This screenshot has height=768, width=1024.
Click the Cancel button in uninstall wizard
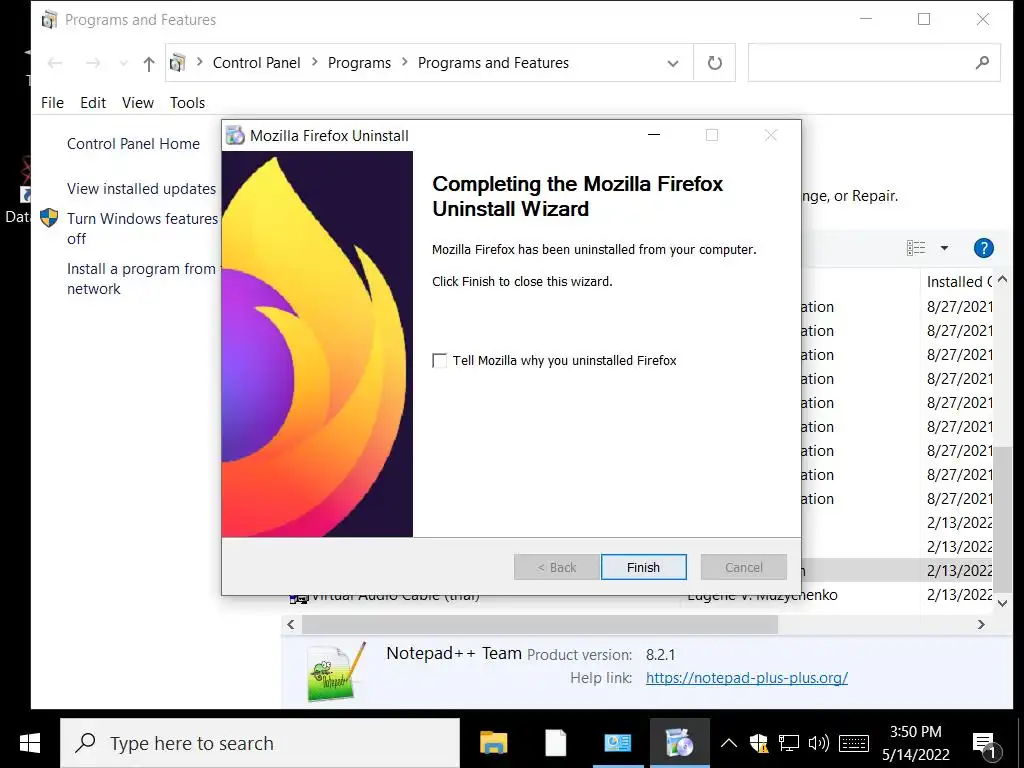[x=743, y=567]
